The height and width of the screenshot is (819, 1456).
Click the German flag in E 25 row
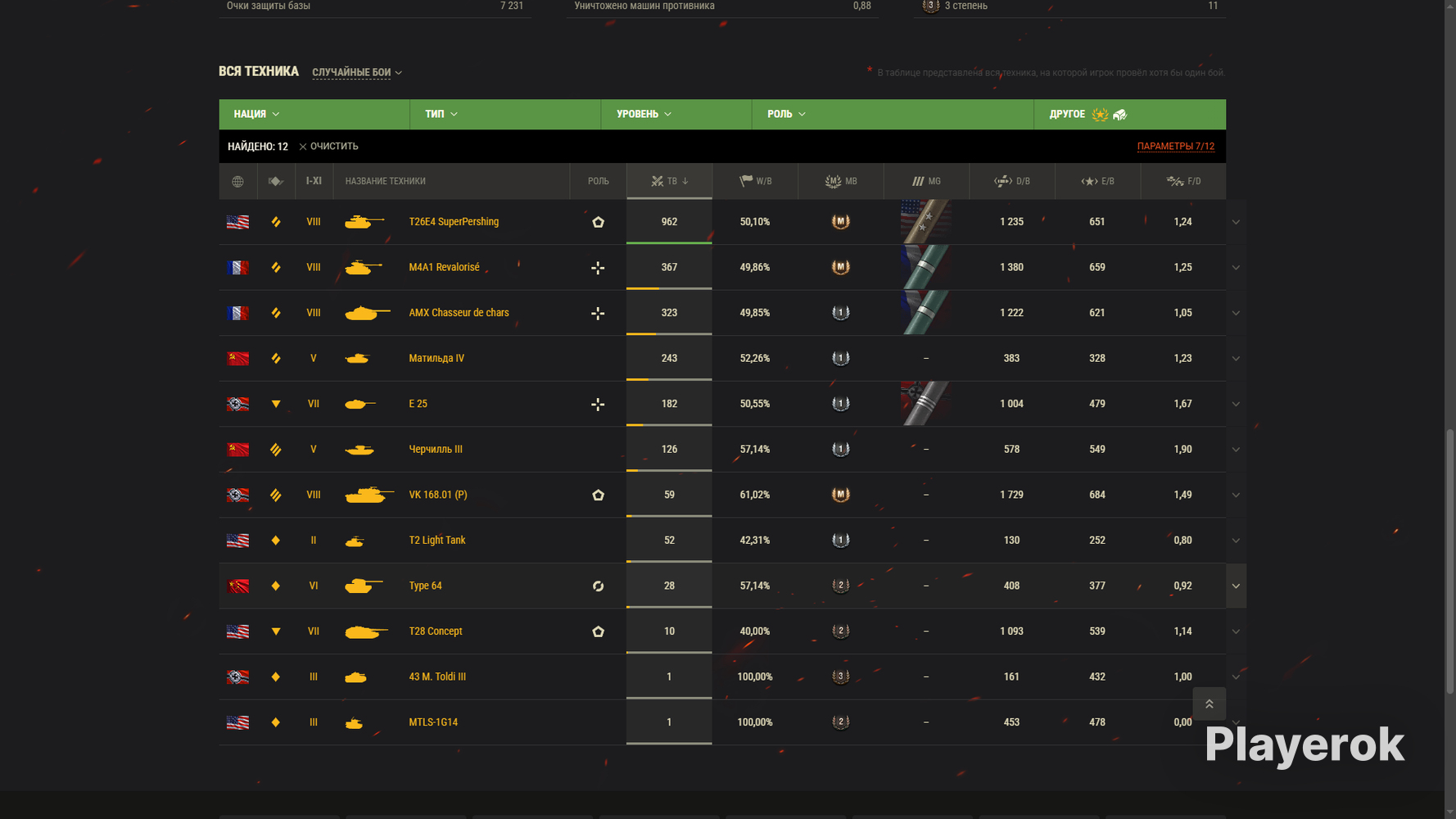coord(237,404)
